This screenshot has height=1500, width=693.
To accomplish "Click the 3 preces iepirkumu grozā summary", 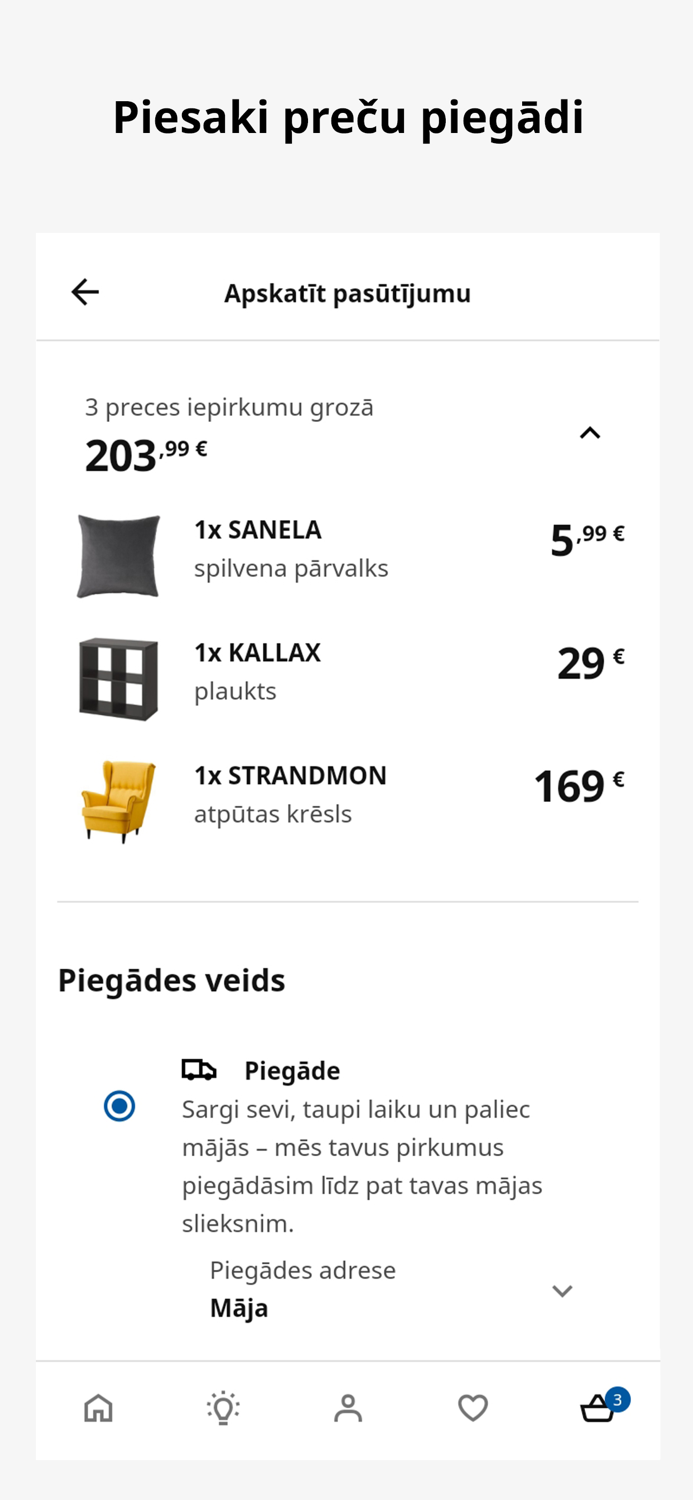I will (x=229, y=407).
